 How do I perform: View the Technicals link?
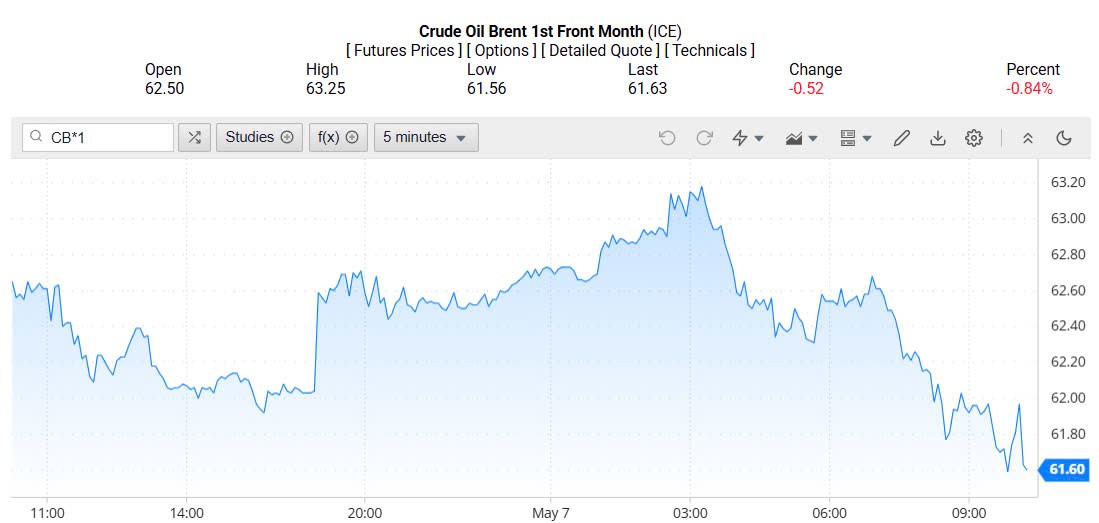[712, 50]
